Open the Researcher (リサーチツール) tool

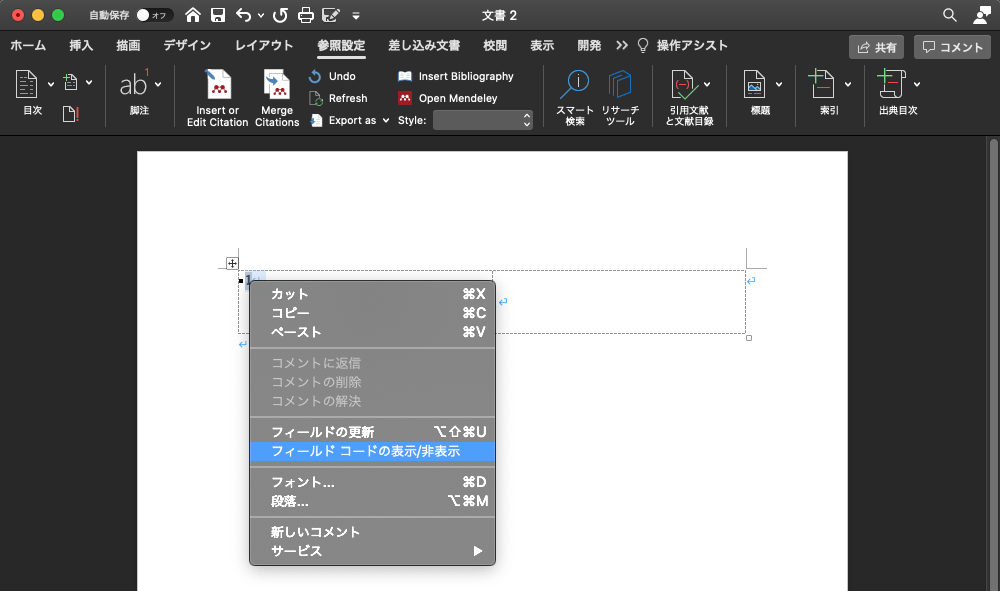[620, 86]
